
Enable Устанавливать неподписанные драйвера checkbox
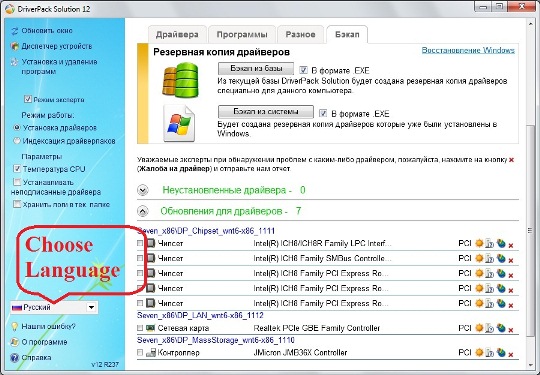click(17, 181)
